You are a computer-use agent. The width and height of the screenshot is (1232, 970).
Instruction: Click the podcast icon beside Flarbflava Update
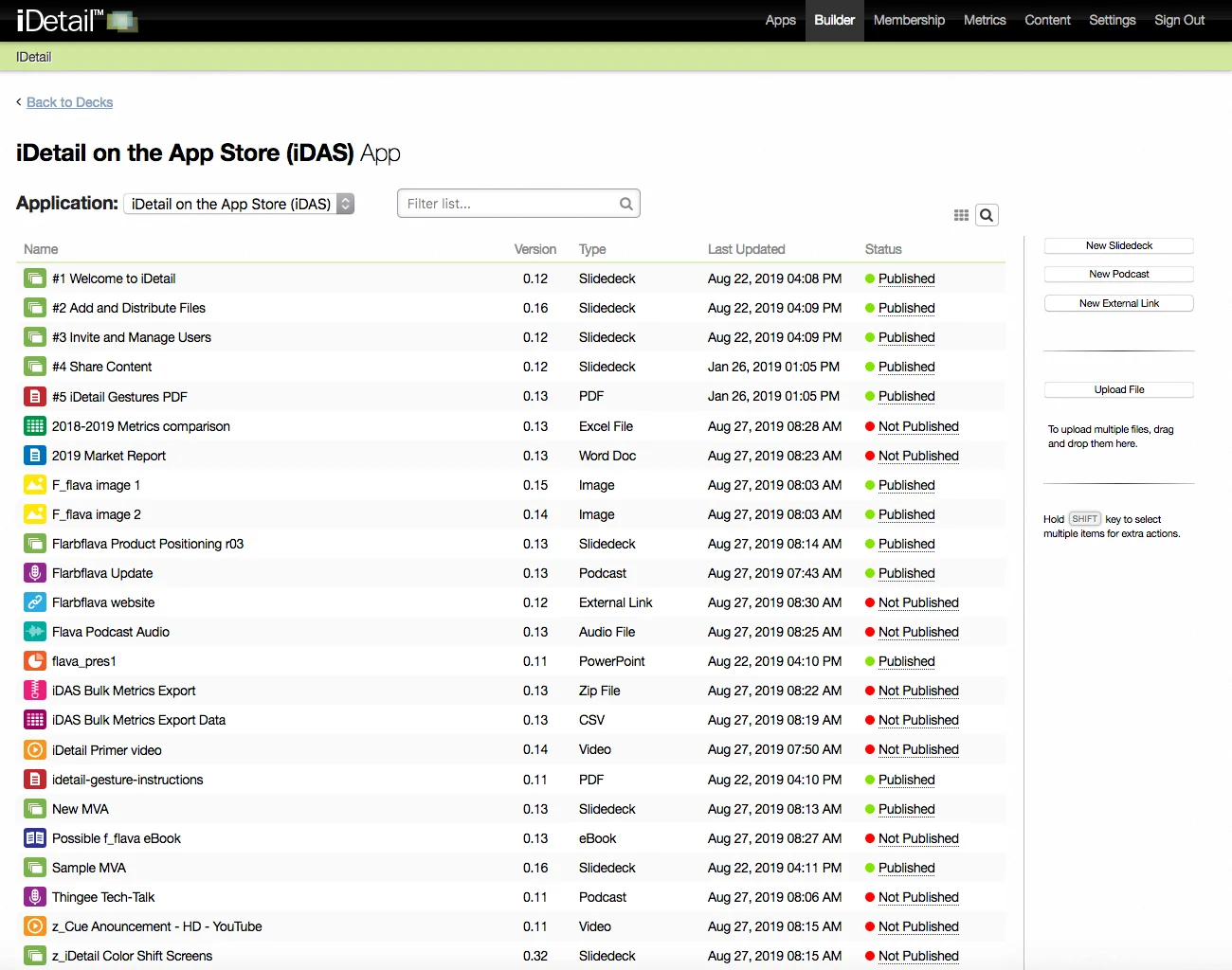pos(35,573)
